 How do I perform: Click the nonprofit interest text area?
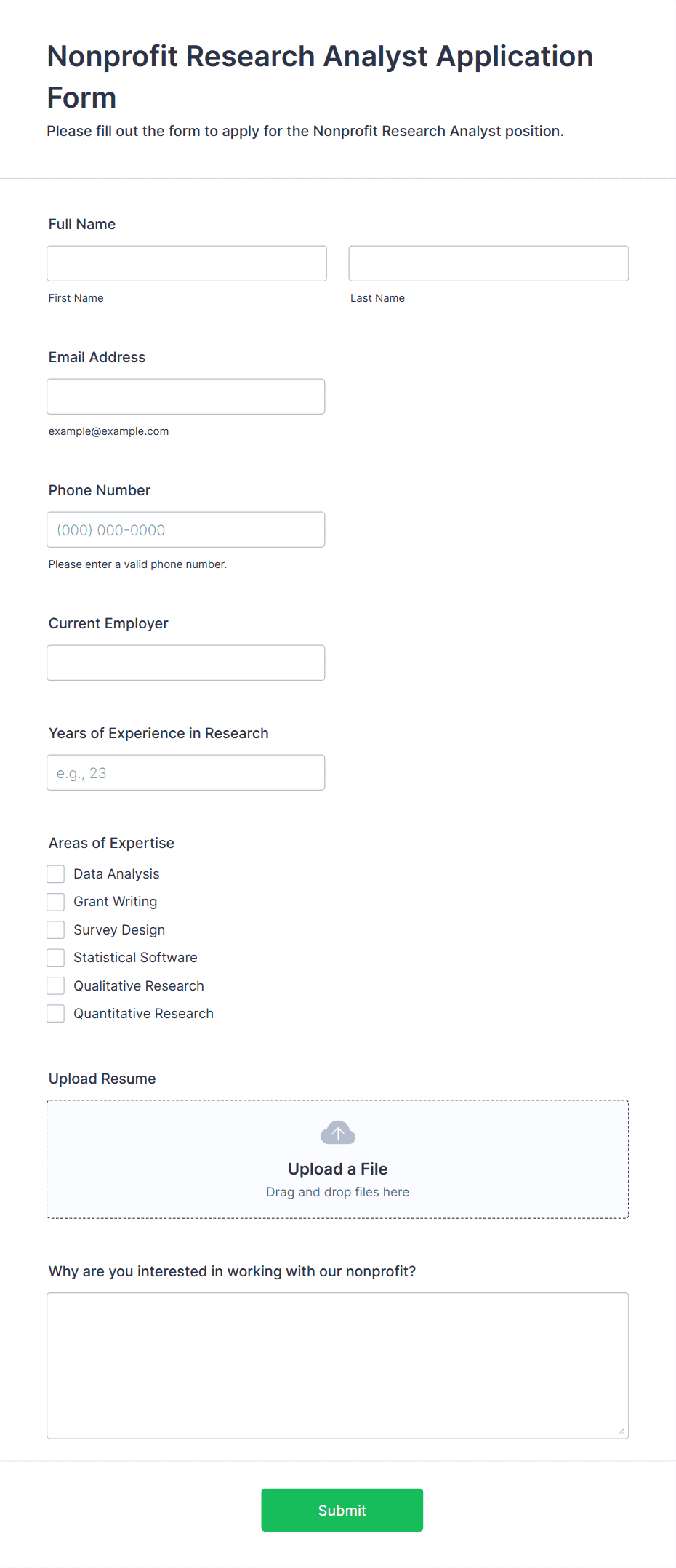338,1366
